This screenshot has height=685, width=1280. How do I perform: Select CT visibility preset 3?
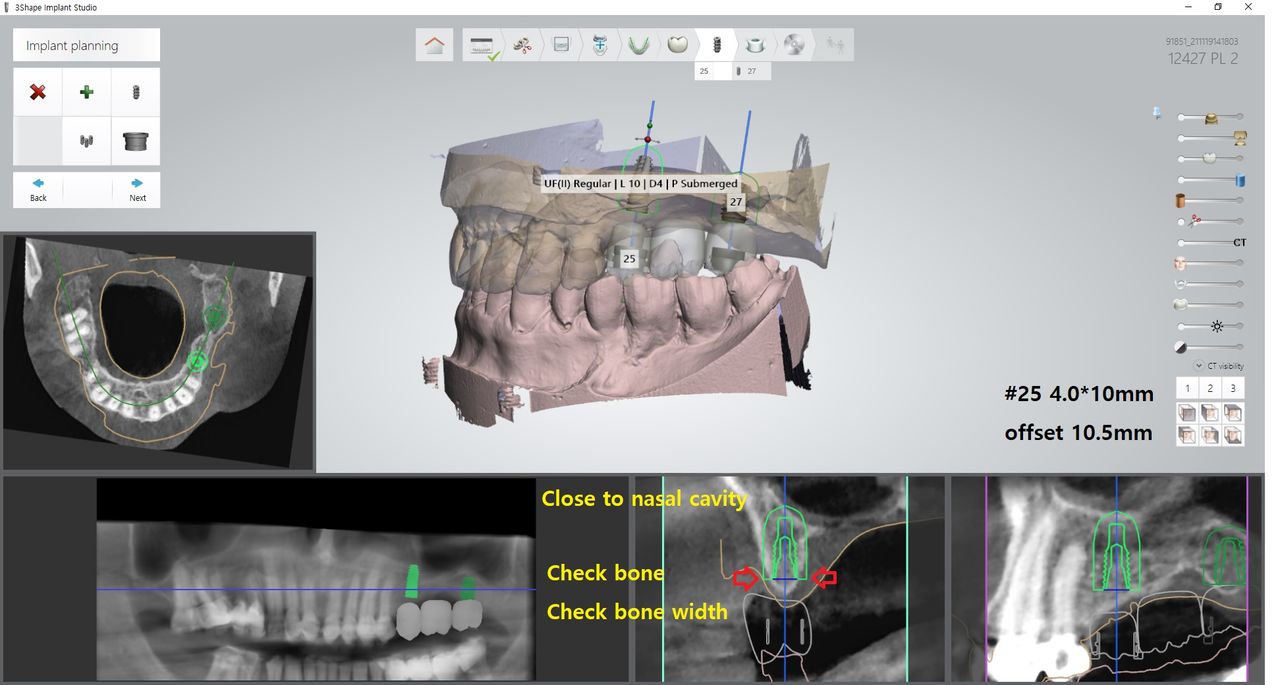[1233, 388]
